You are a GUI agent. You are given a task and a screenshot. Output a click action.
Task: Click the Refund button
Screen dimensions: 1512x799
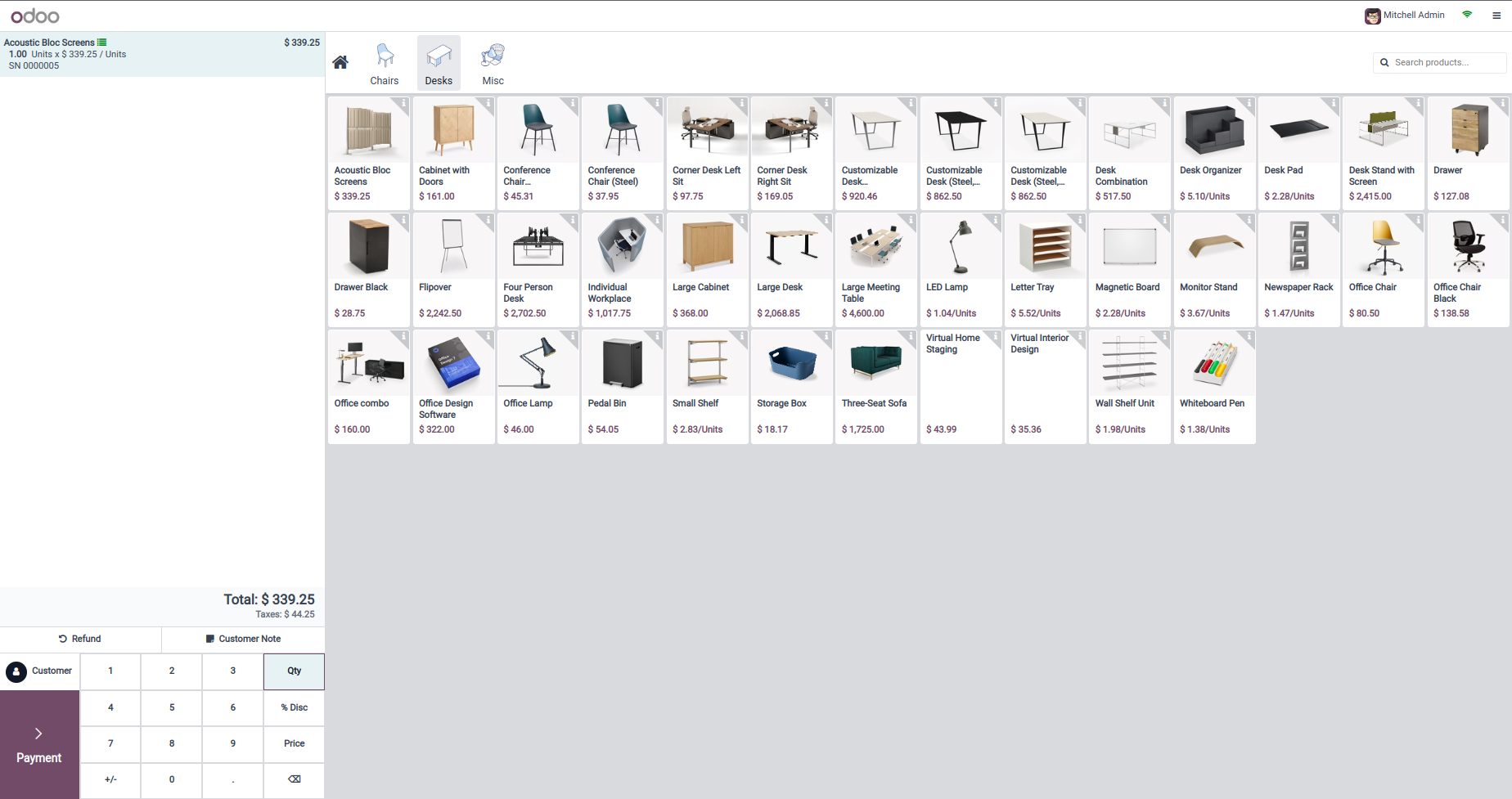(x=80, y=639)
